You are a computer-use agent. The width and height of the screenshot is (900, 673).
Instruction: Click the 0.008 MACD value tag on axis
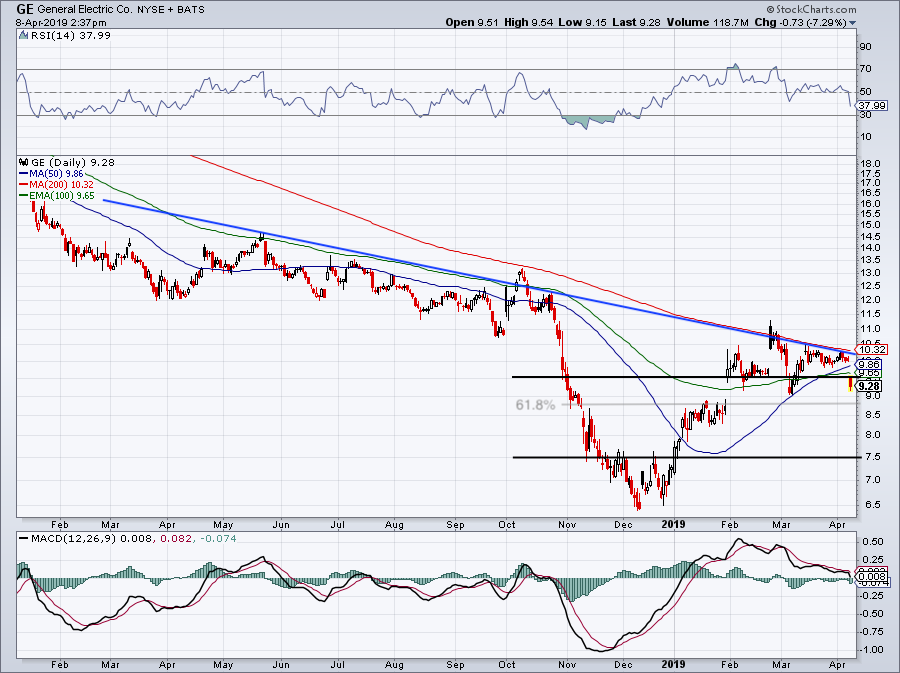(x=872, y=577)
